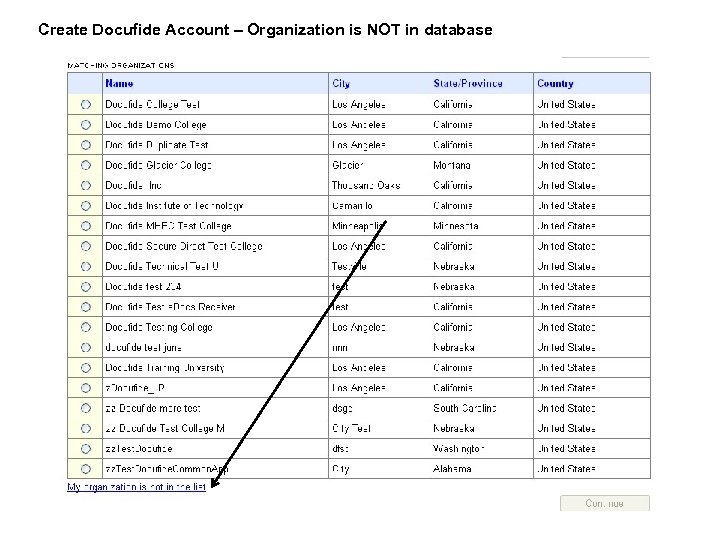Click the Country column header
The height and width of the screenshot is (540, 720).
[x=555, y=84]
